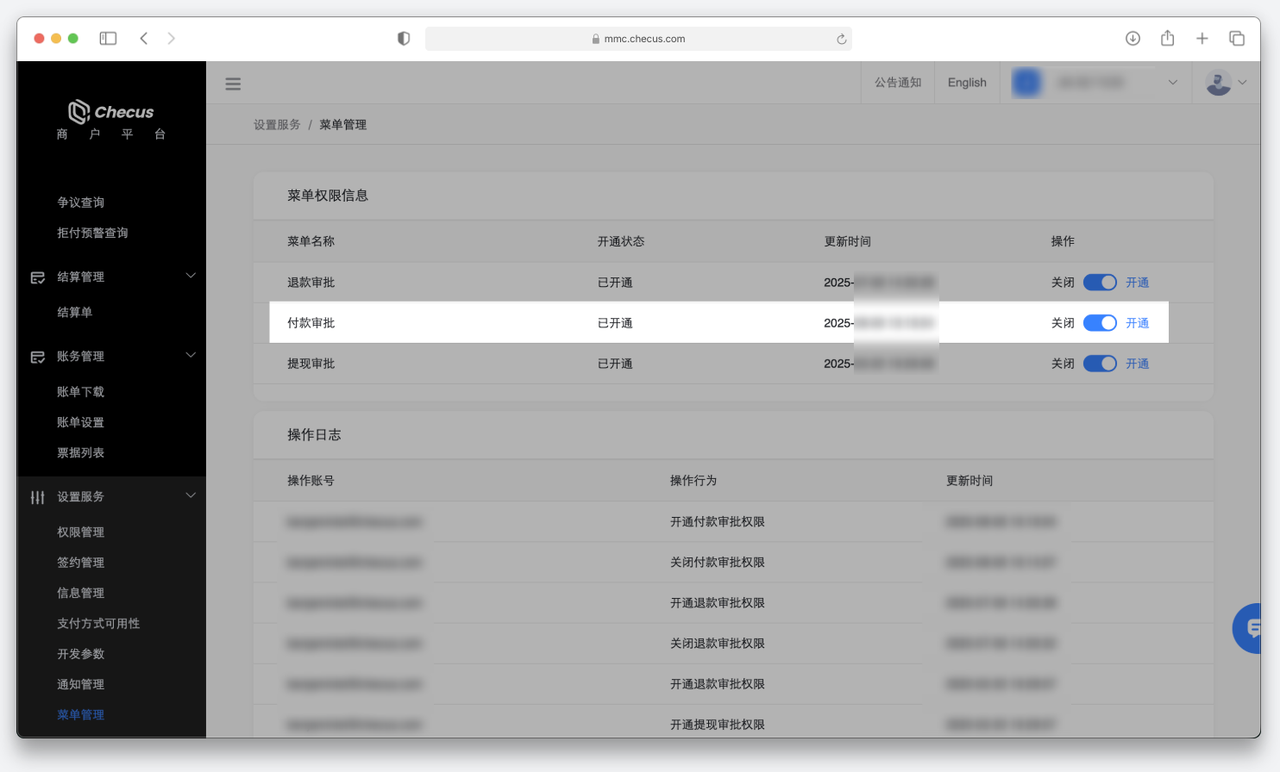The height and width of the screenshot is (772, 1280).
Task: Open the 权限管理 menu item
Action: (x=81, y=532)
